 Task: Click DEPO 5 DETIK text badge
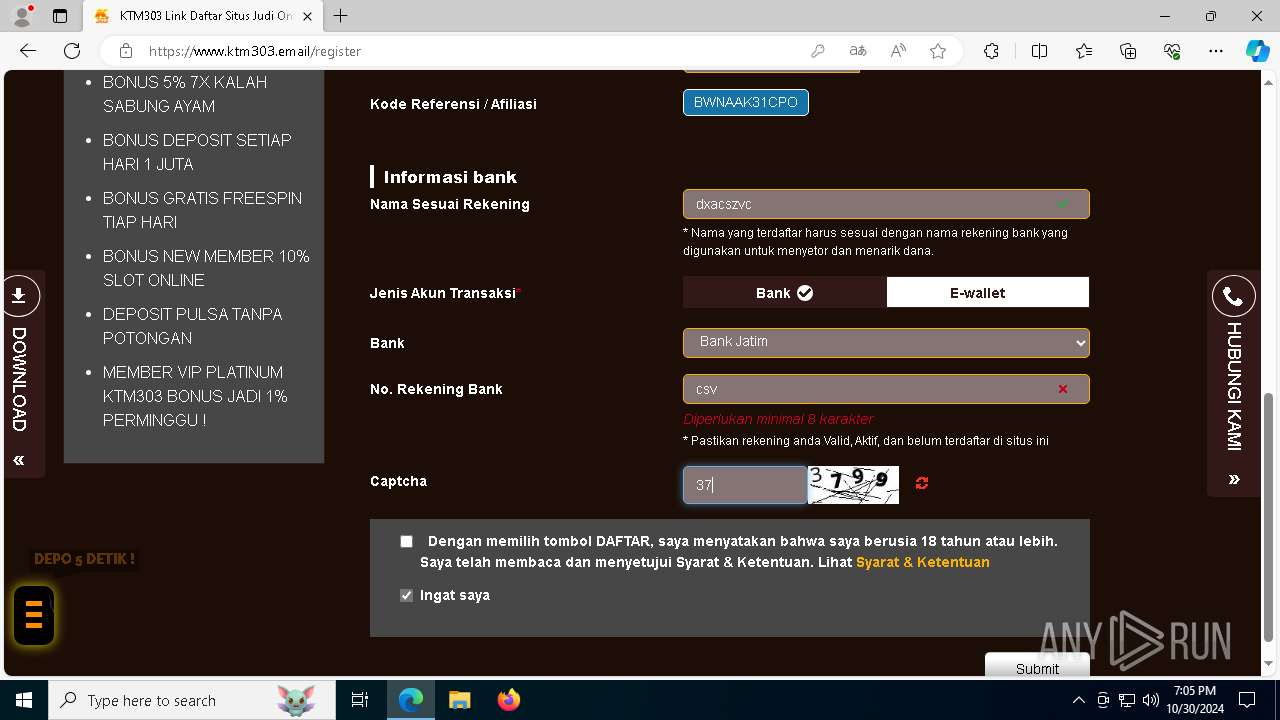click(84, 559)
